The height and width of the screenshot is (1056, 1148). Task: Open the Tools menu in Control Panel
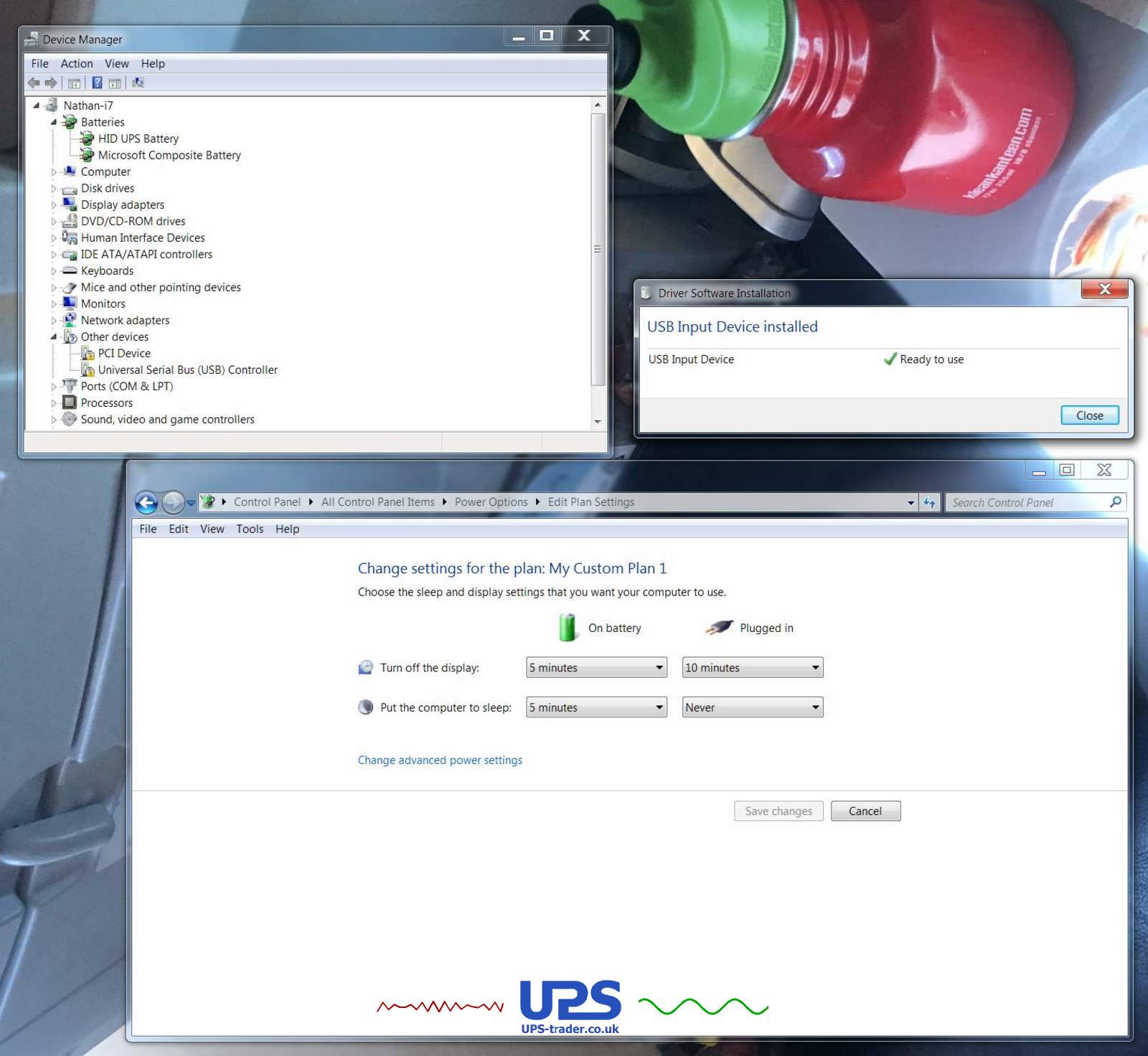click(x=250, y=529)
